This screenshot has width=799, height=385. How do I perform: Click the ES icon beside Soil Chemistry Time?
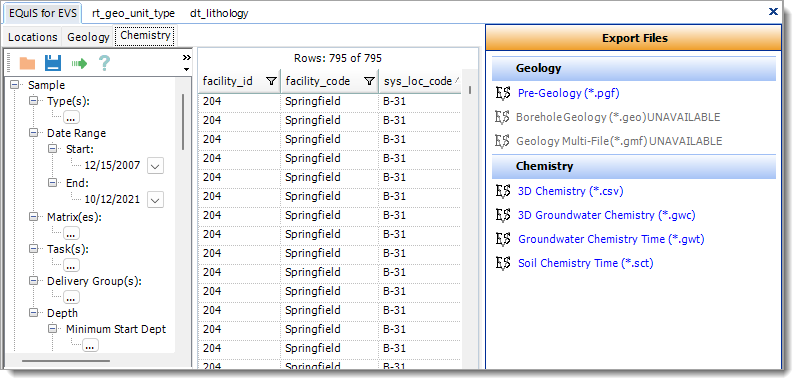tap(503, 263)
